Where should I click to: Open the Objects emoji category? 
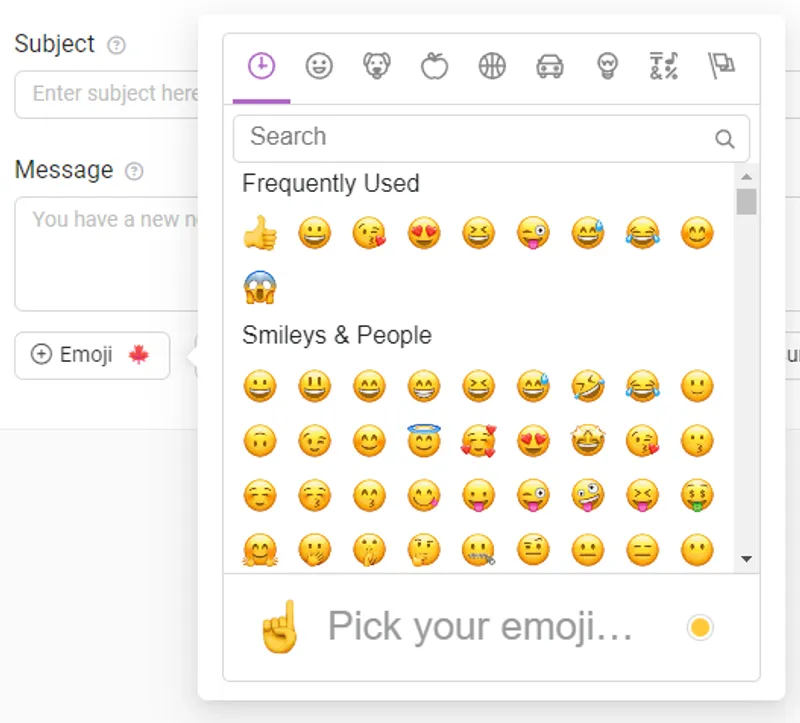(607, 67)
